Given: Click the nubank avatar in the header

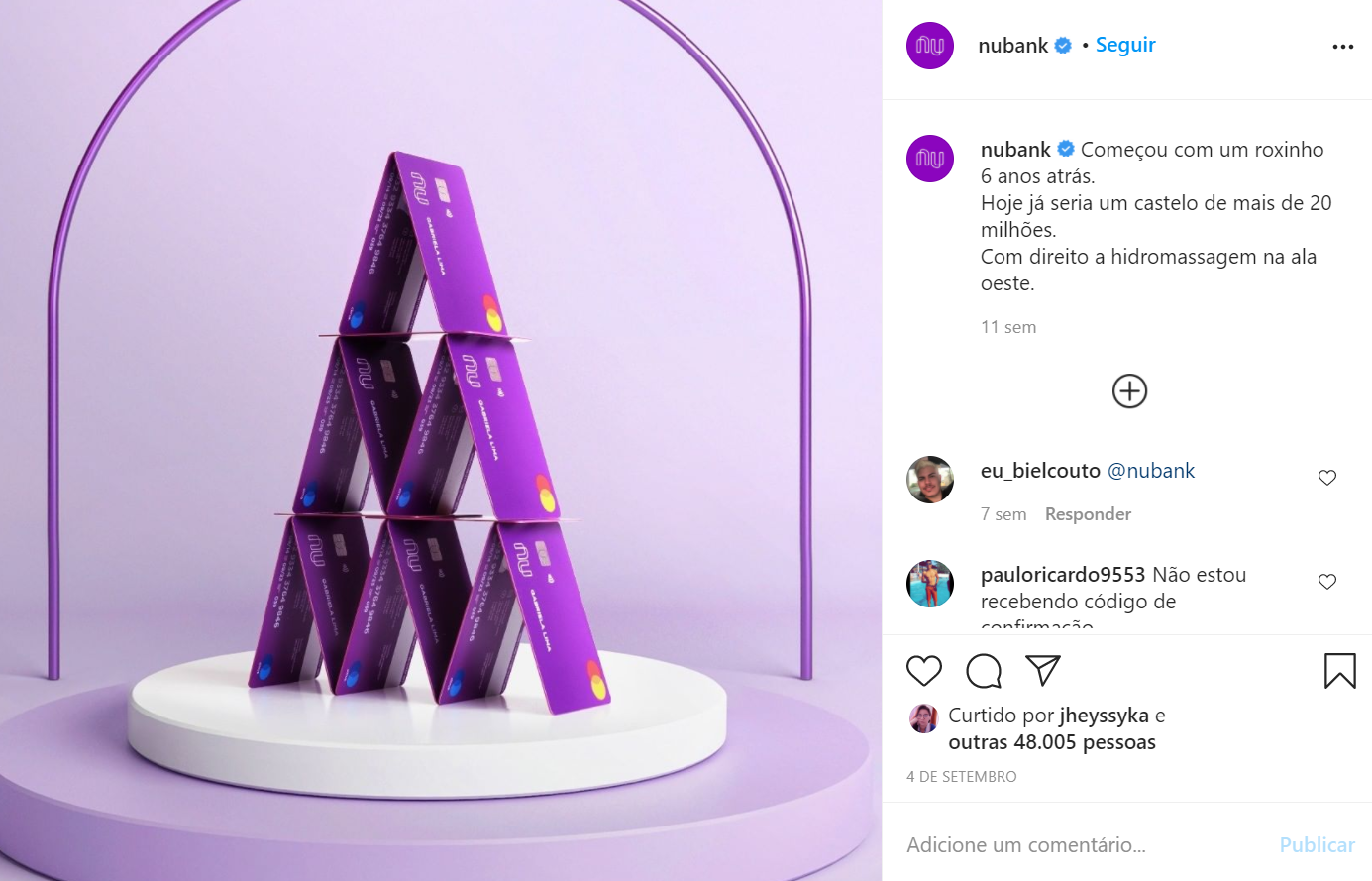Looking at the screenshot, I should point(930,46).
